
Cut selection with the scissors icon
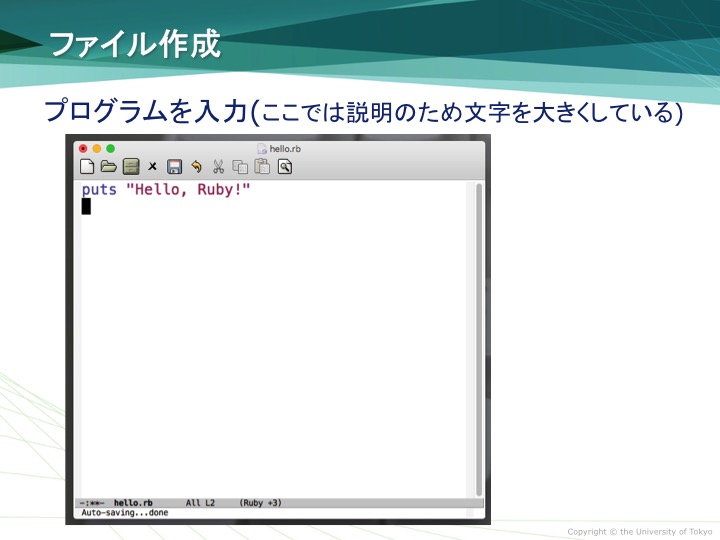pos(218,167)
